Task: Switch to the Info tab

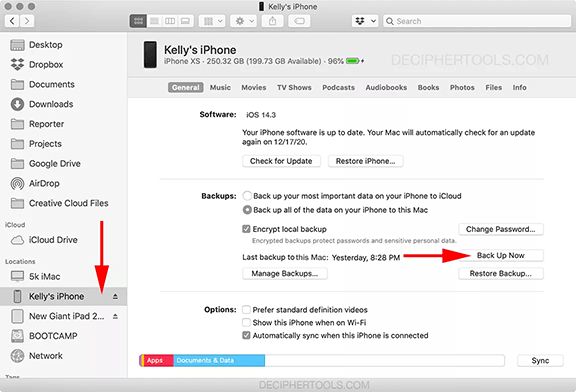Action: pyautogui.click(x=519, y=87)
